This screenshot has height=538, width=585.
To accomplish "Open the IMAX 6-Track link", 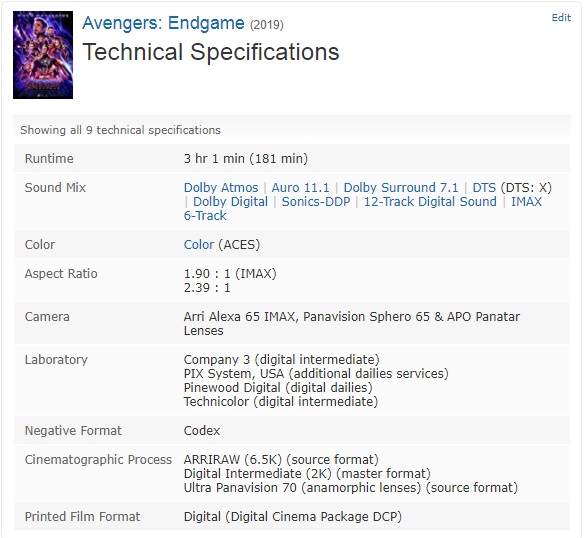I will 526,201.
